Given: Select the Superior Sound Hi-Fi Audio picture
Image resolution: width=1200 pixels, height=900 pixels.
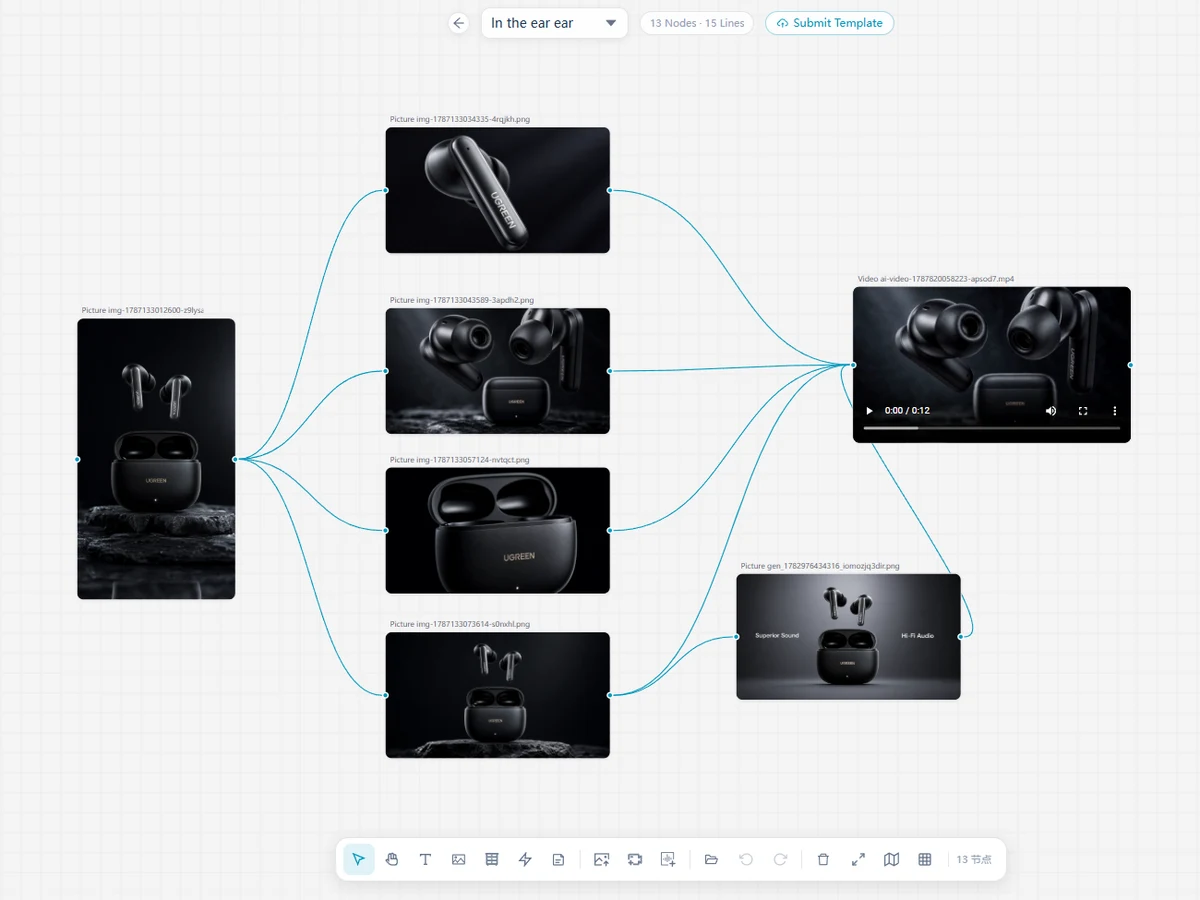Looking at the screenshot, I should (x=848, y=637).
